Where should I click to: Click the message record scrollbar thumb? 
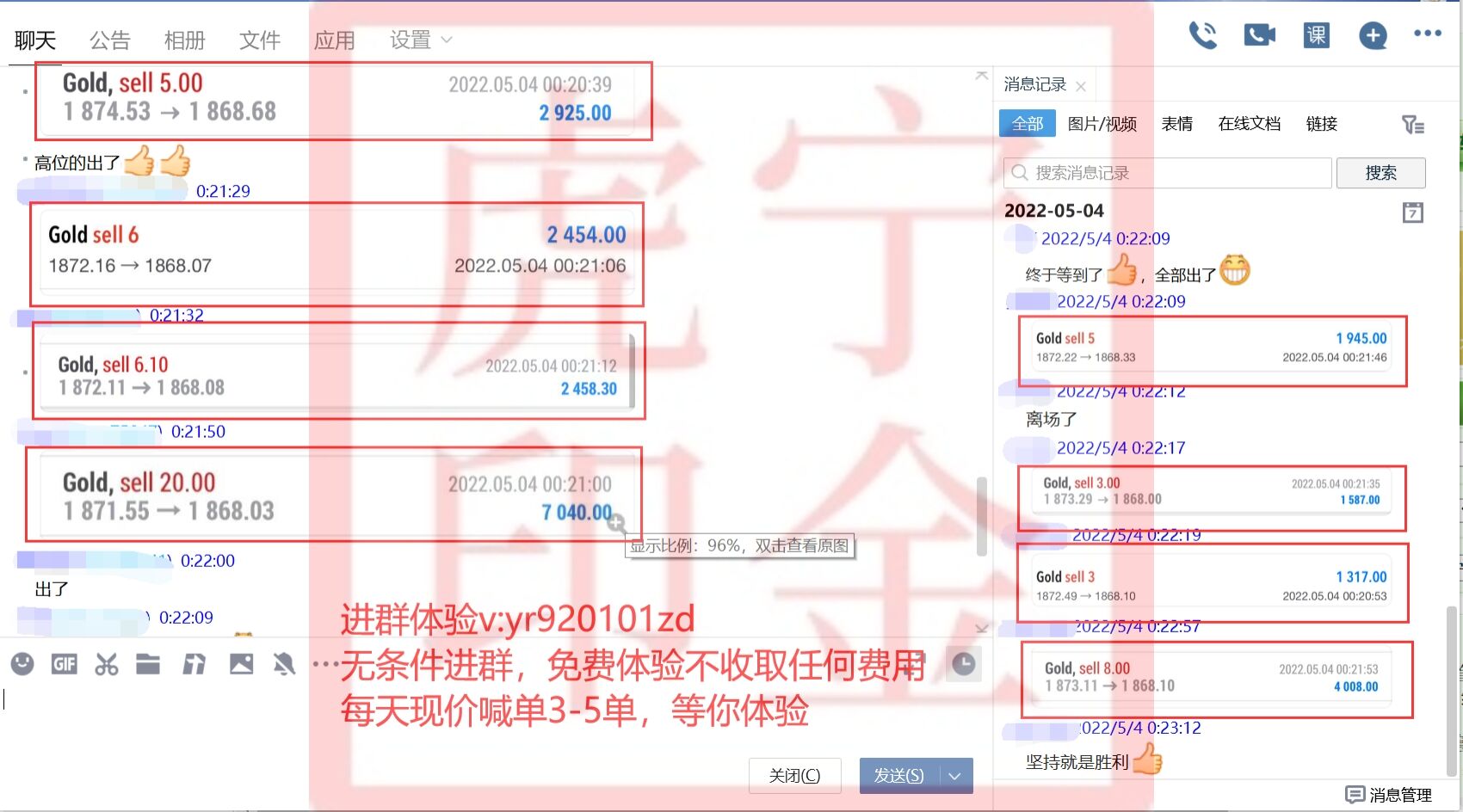pos(1452,690)
